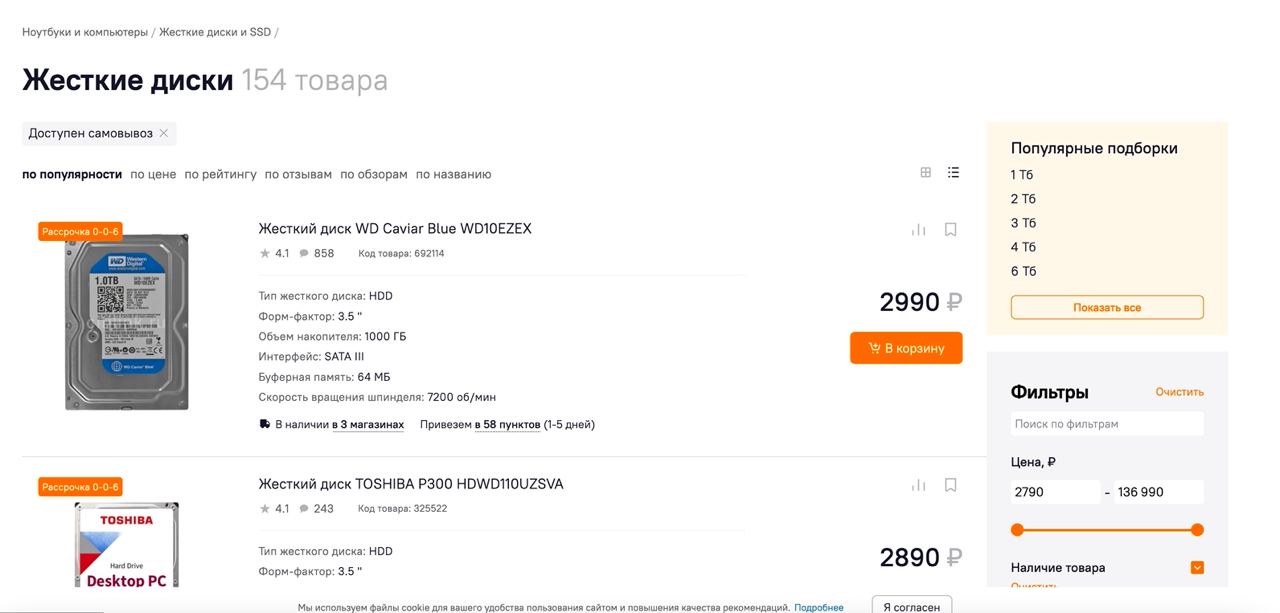The width and height of the screenshot is (1280, 613).
Task: Bookmark the TOSHIBA P300 drive
Action: (950, 485)
